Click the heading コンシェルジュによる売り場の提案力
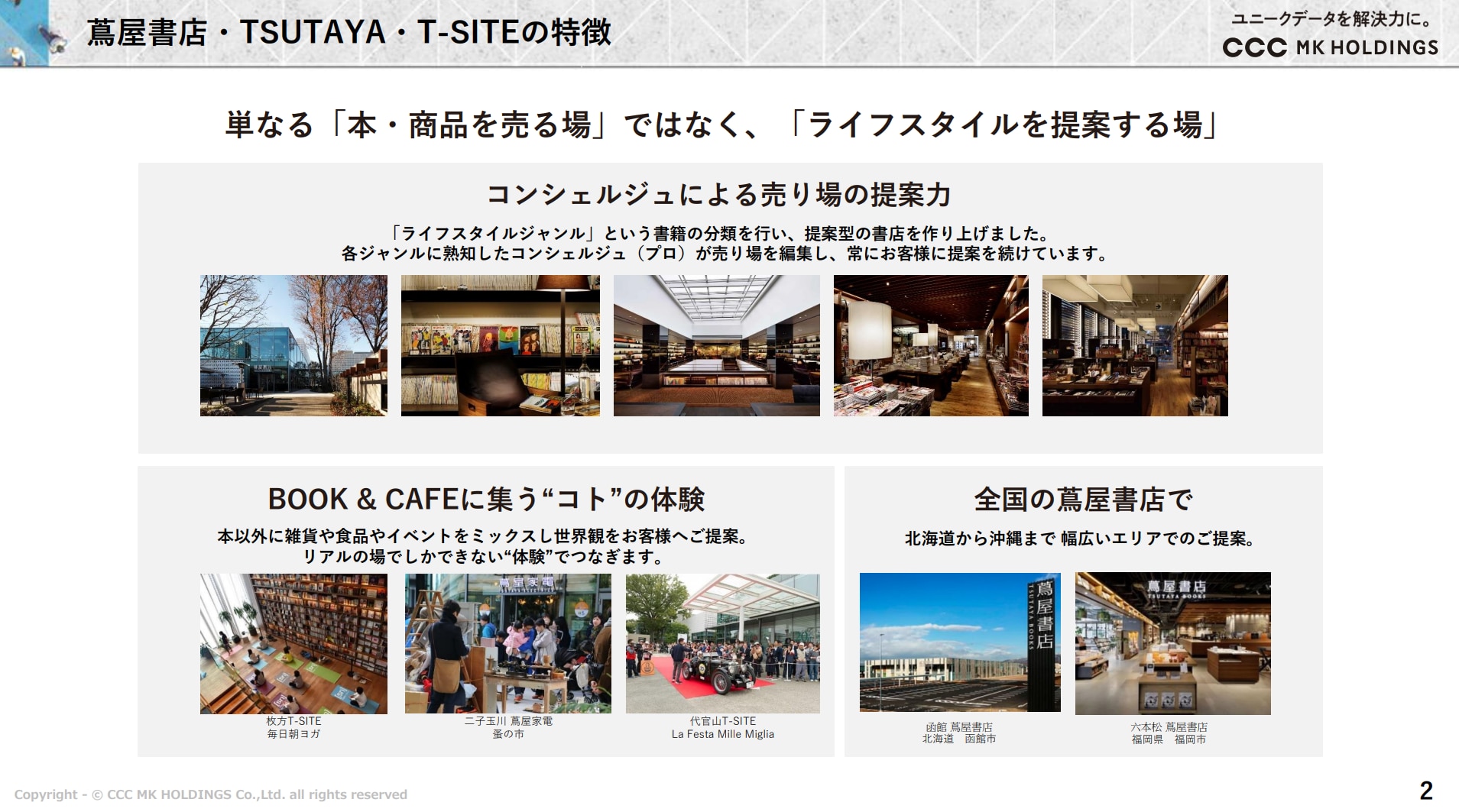This screenshot has height=812, width=1459. click(x=719, y=195)
